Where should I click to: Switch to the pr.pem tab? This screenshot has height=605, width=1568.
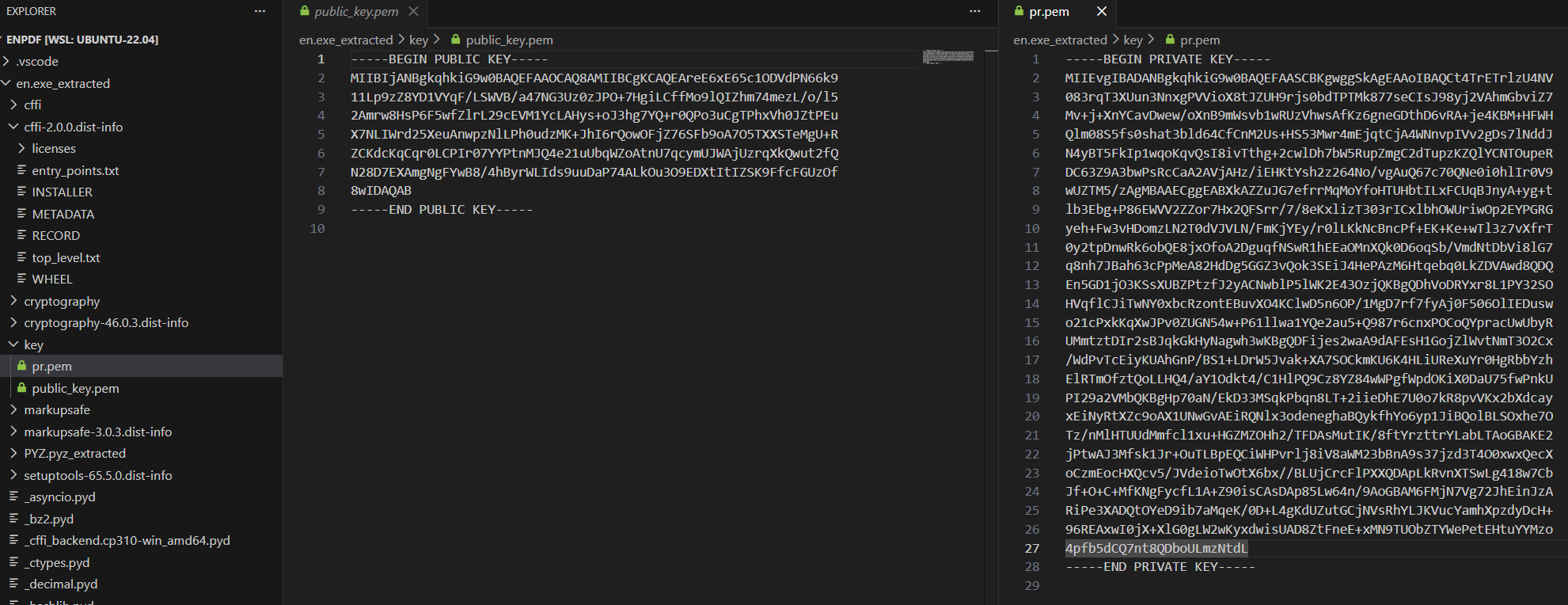coord(1048,11)
